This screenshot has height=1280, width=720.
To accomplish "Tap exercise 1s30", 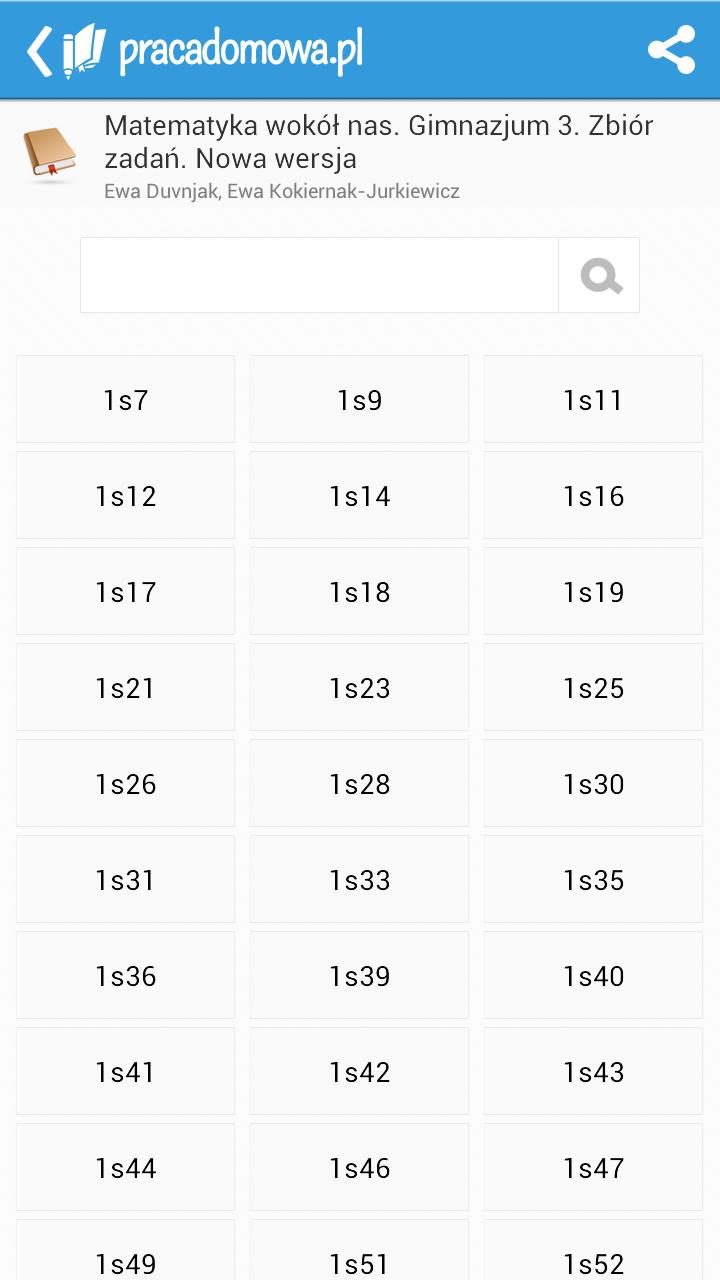I will [593, 784].
